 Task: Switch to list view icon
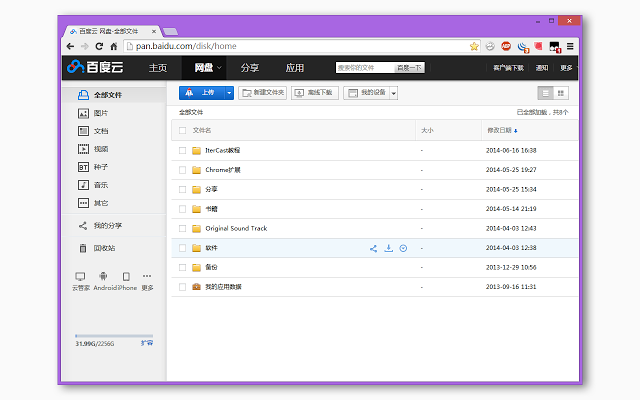(x=545, y=93)
